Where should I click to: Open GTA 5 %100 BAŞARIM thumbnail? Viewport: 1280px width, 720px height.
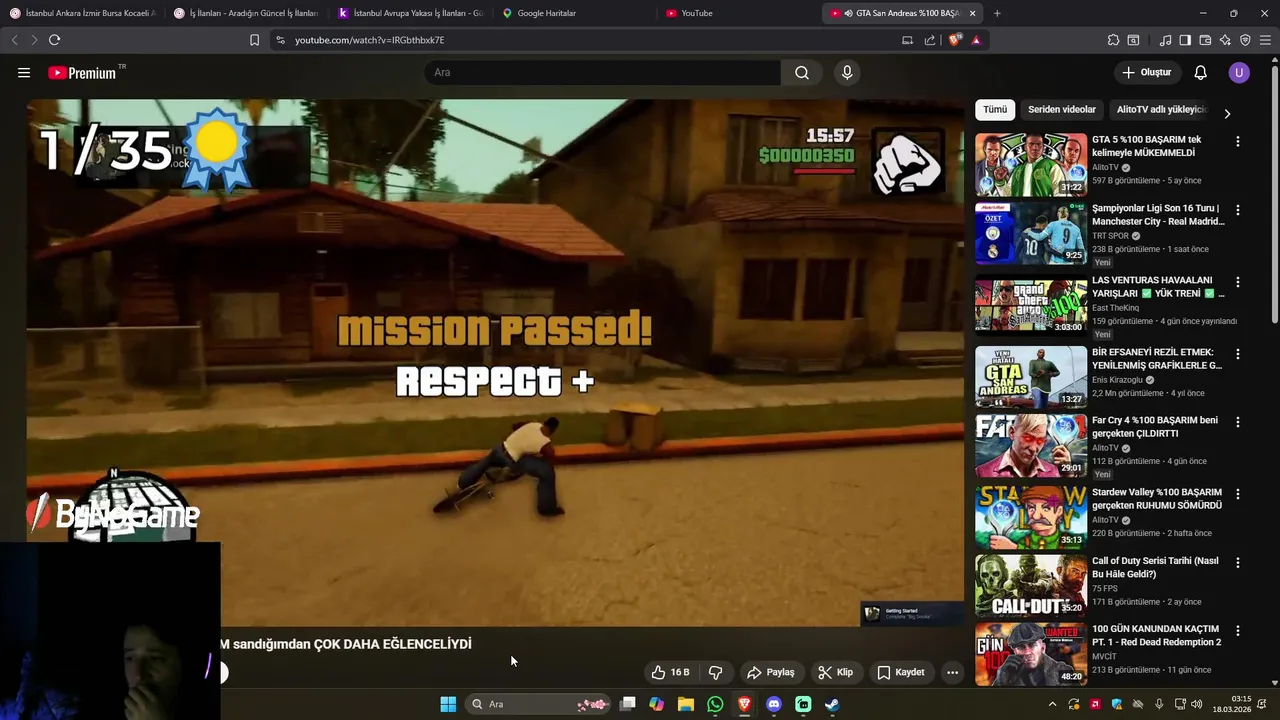point(1031,165)
